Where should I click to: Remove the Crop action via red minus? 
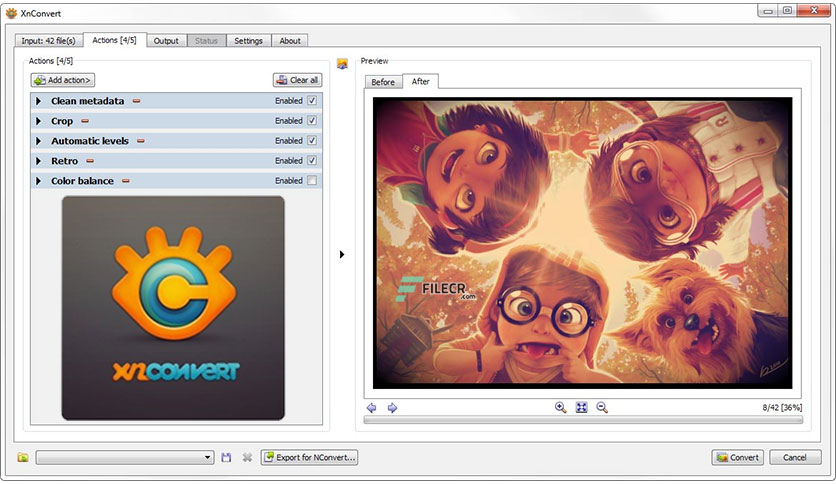(85, 121)
